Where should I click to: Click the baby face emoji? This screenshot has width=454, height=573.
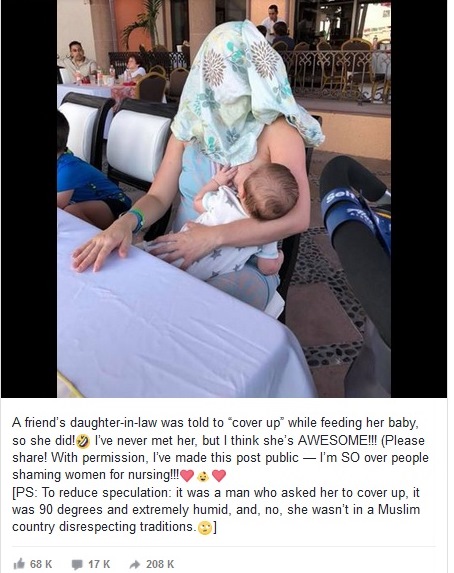pyautogui.click(x=203, y=476)
